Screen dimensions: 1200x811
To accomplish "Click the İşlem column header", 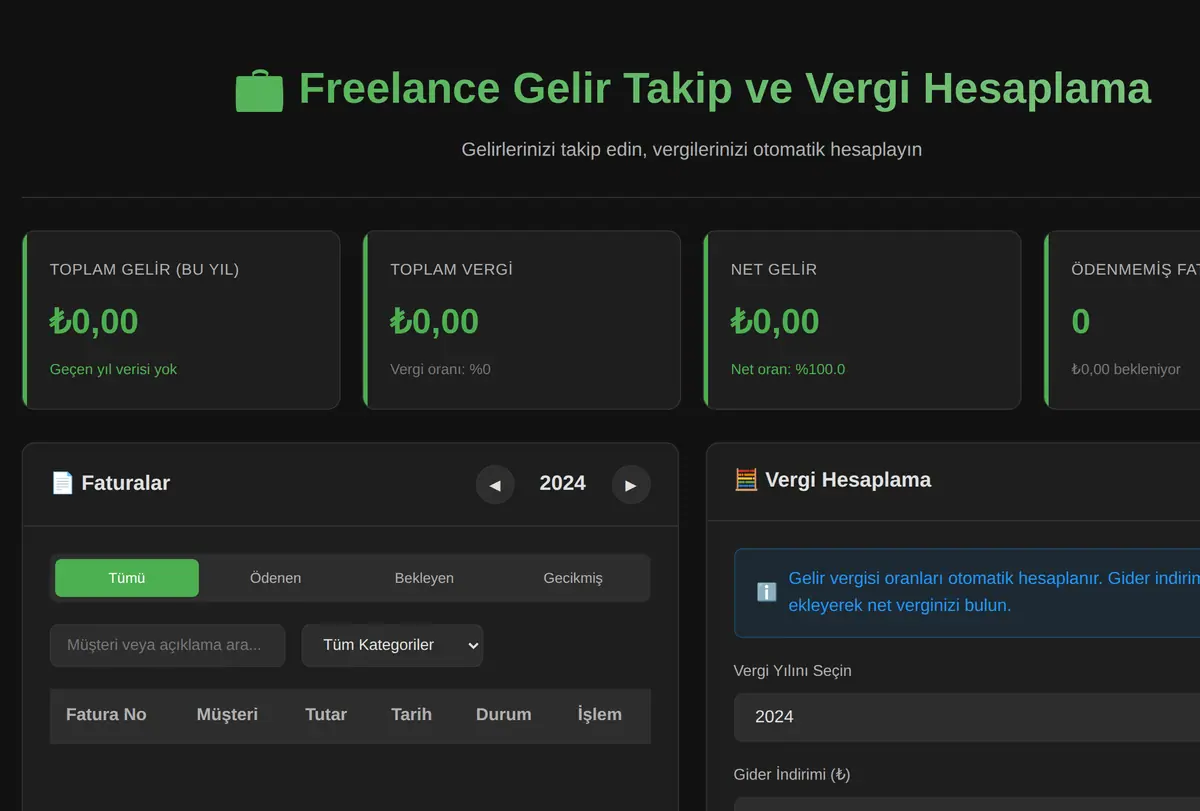I will pyautogui.click(x=600, y=714).
